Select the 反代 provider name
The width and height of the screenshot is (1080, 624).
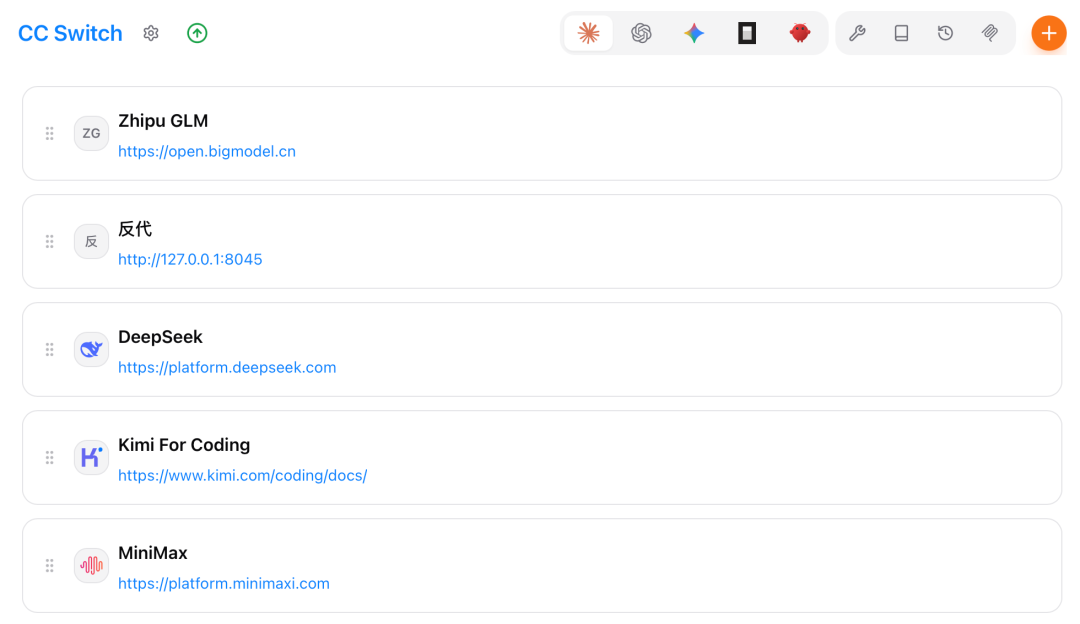135,229
